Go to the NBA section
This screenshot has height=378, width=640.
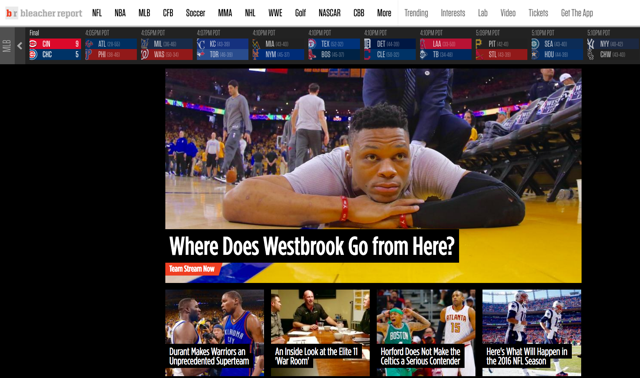120,13
